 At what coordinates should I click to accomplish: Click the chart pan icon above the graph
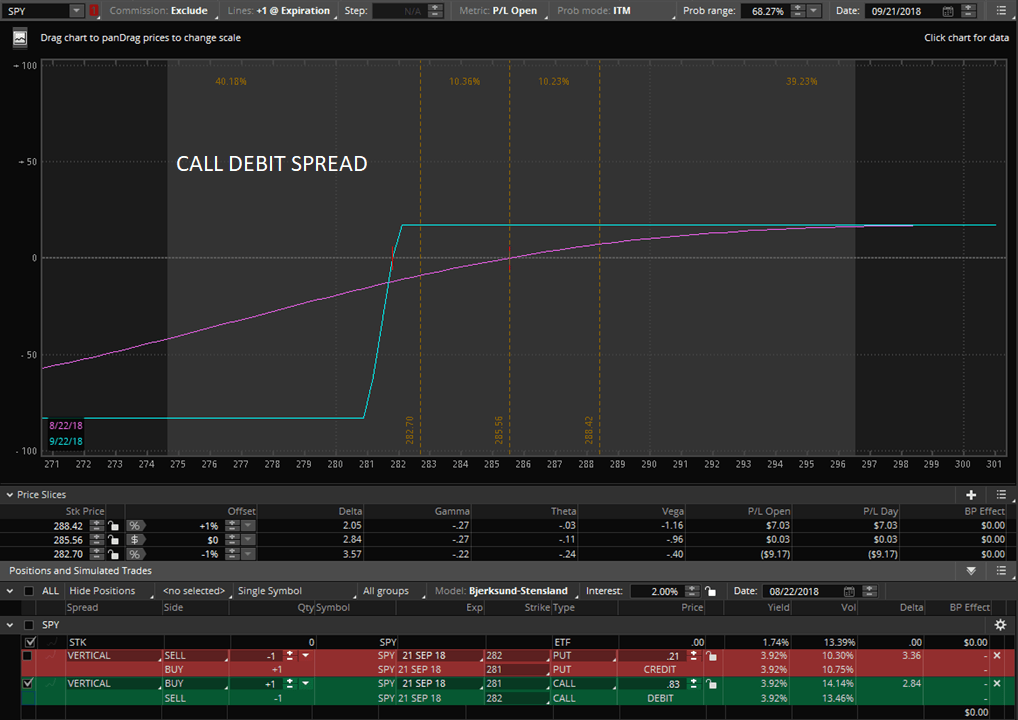pos(19,37)
